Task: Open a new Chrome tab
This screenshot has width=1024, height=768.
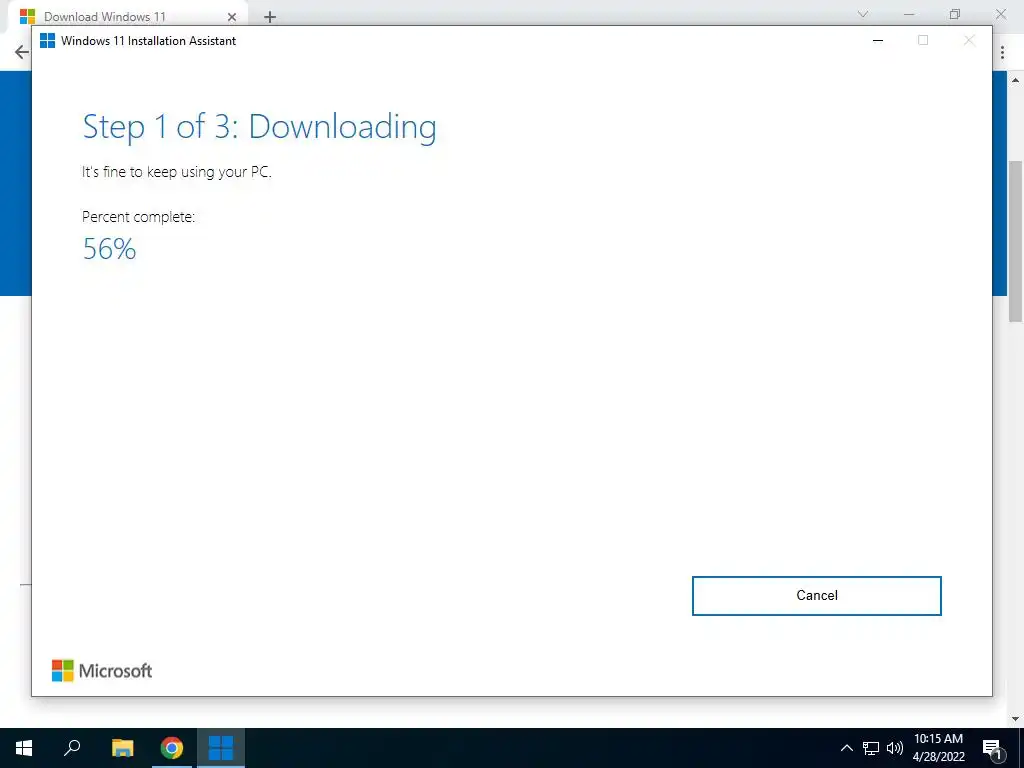Action: (270, 17)
